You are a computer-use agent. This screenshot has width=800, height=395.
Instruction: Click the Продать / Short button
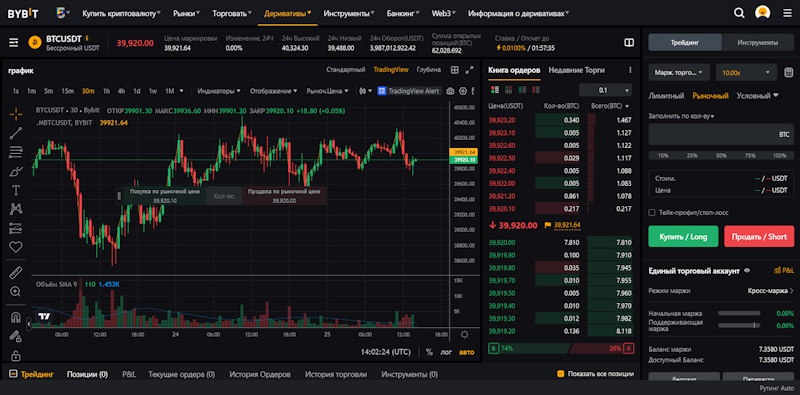pos(759,236)
